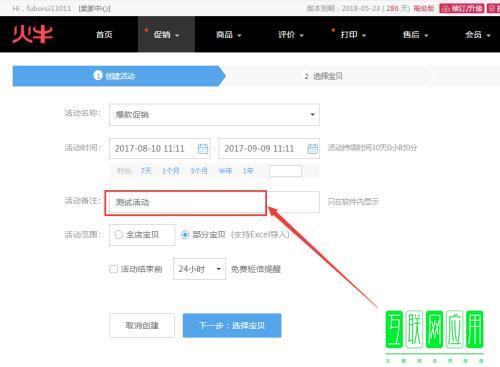500x367 pixels.
Task: Click the 卖家中心 link at top
Action: point(94,8)
